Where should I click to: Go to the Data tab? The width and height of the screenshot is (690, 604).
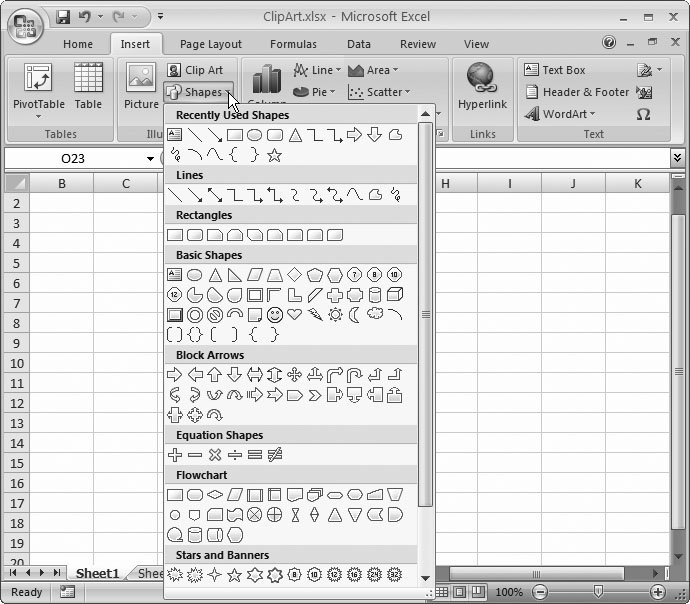click(x=359, y=44)
